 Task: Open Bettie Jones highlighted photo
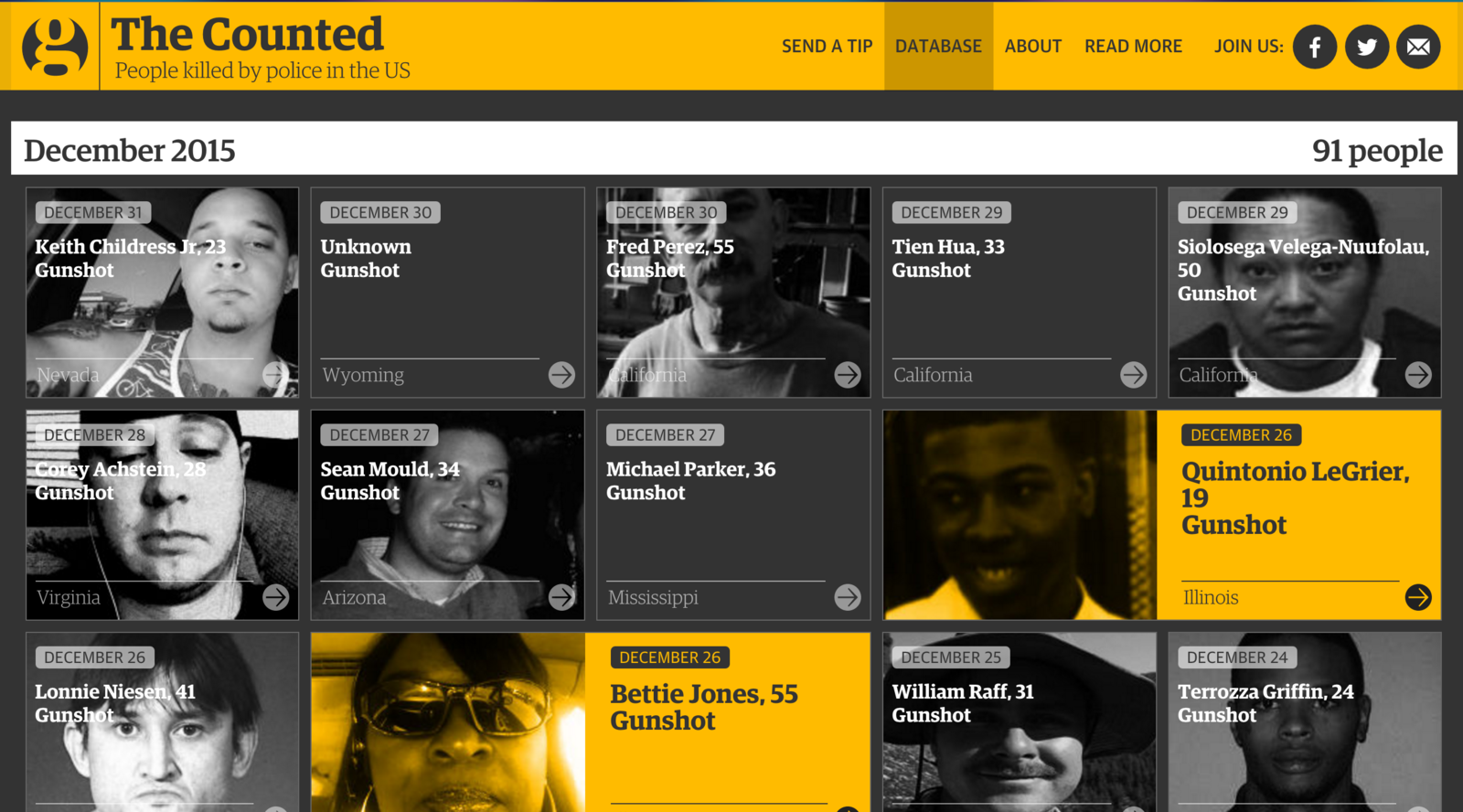(448, 722)
